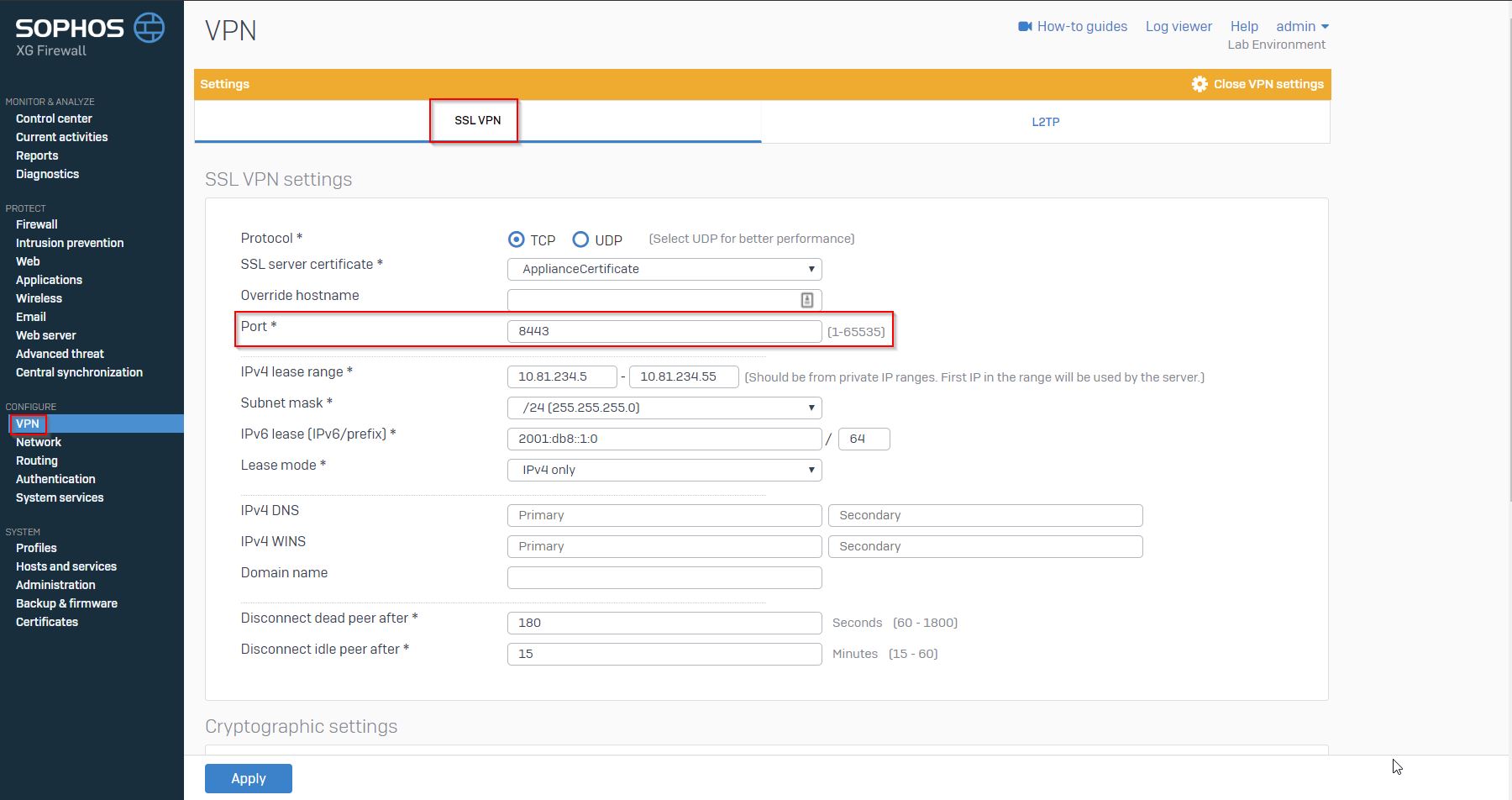Select the UDP protocol radio button
The width and height of the screenshot is (1512, 800).
(x=580, y=239)
